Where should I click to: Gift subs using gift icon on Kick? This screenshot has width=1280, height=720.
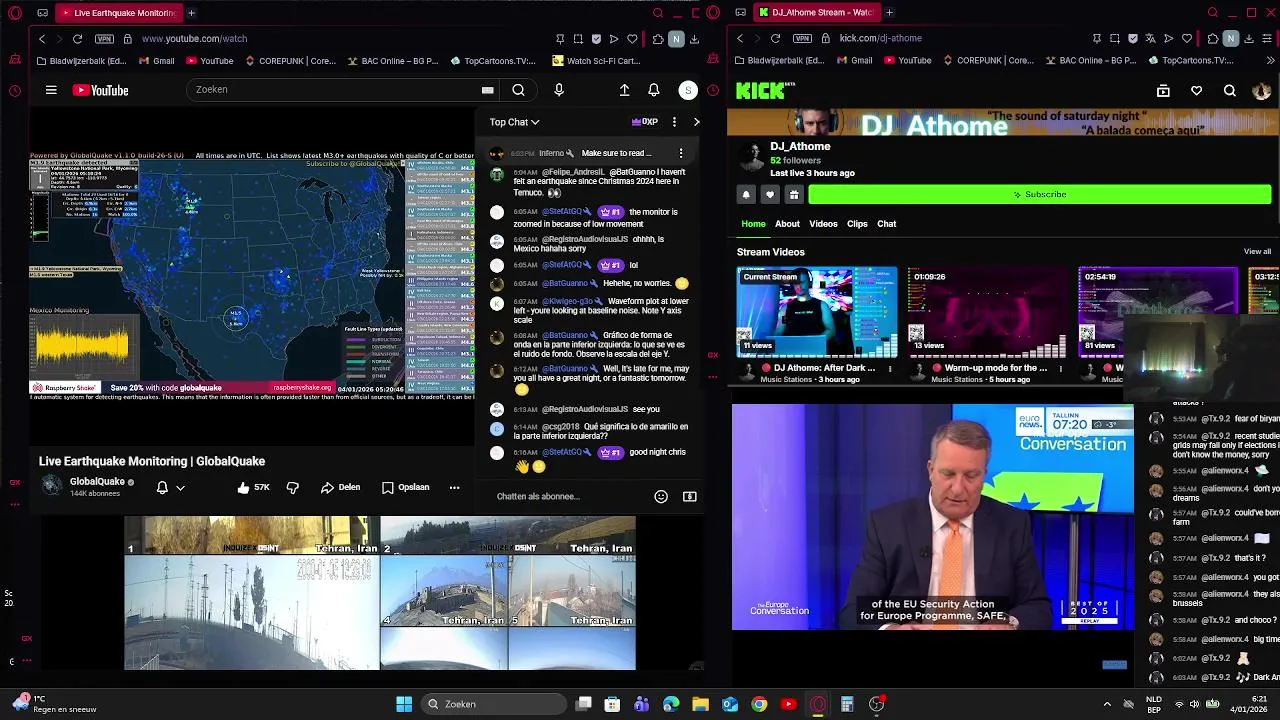[x=794, y=195]
